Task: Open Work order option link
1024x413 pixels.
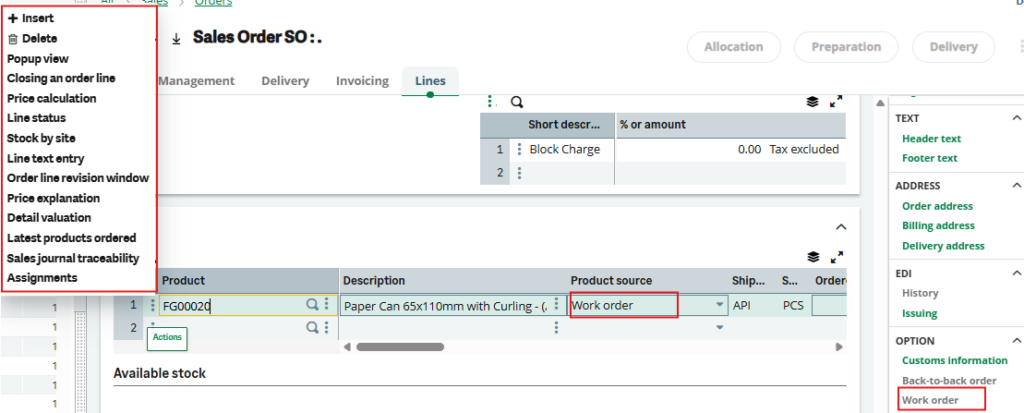Action: tap(931, 400)
